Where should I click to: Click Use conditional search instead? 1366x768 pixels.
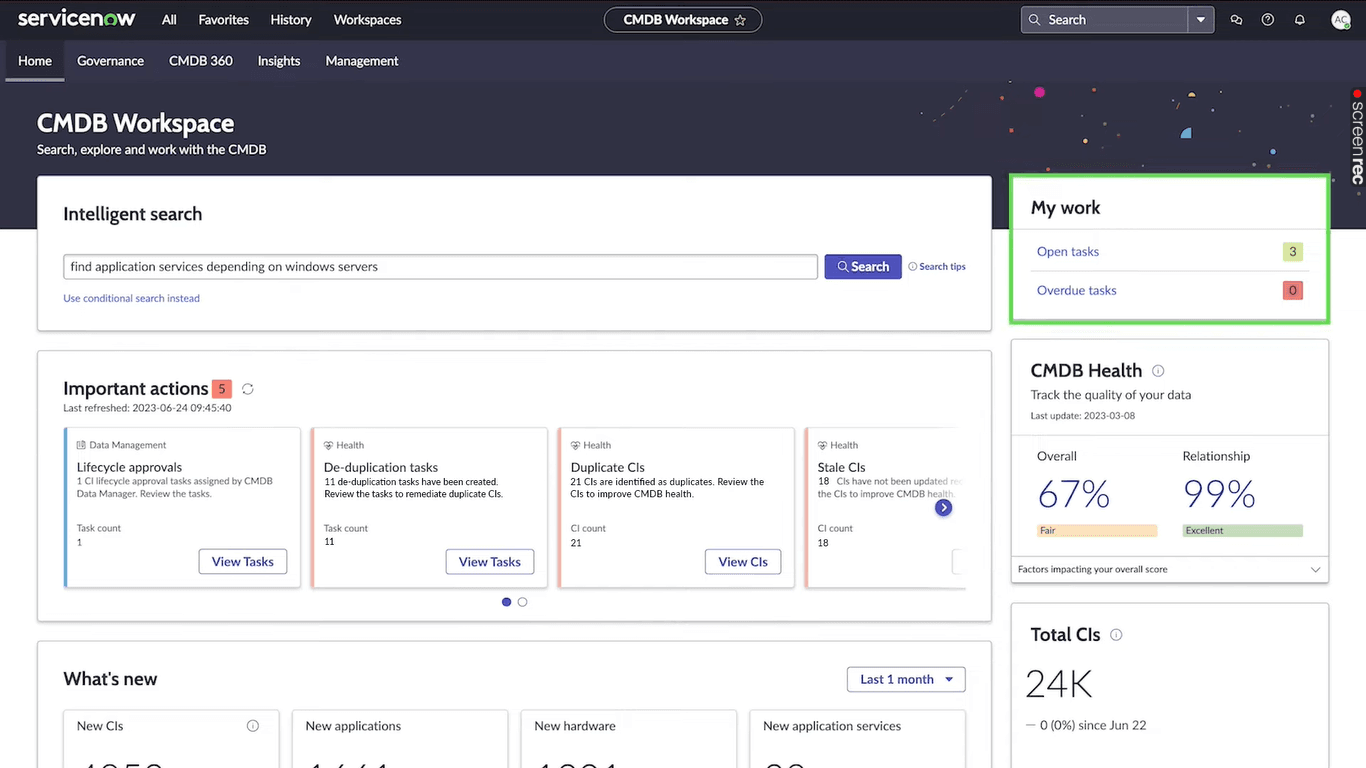(131, 298)
